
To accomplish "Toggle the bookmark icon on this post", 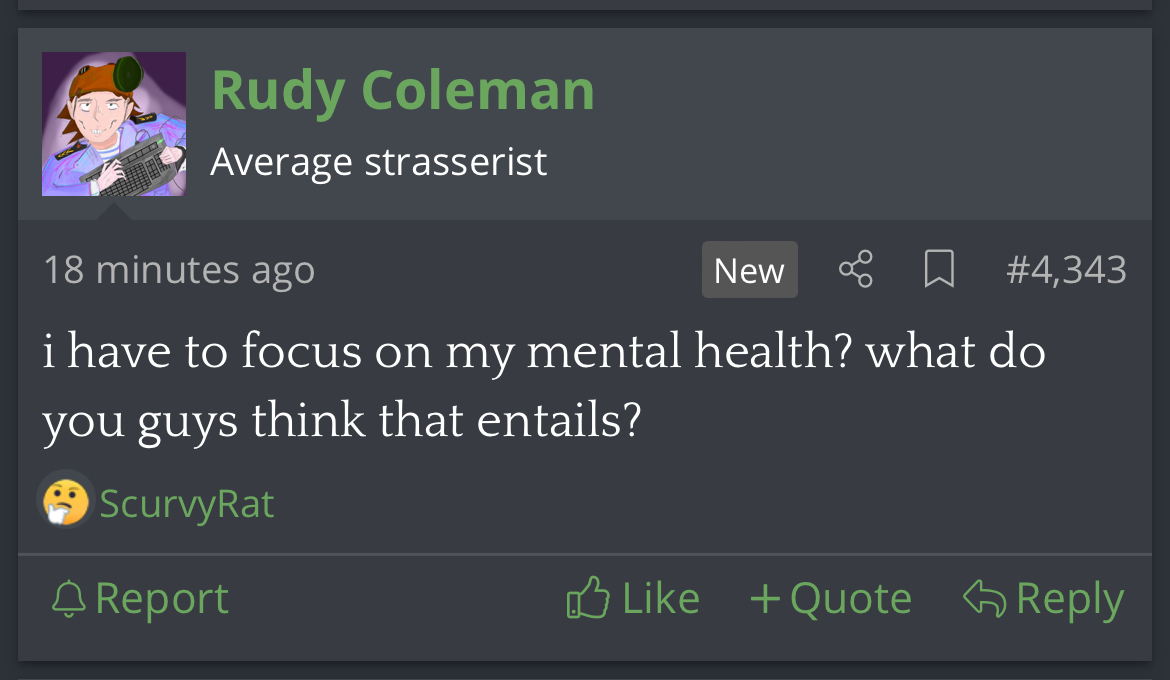I will click(x=938, y=269).
